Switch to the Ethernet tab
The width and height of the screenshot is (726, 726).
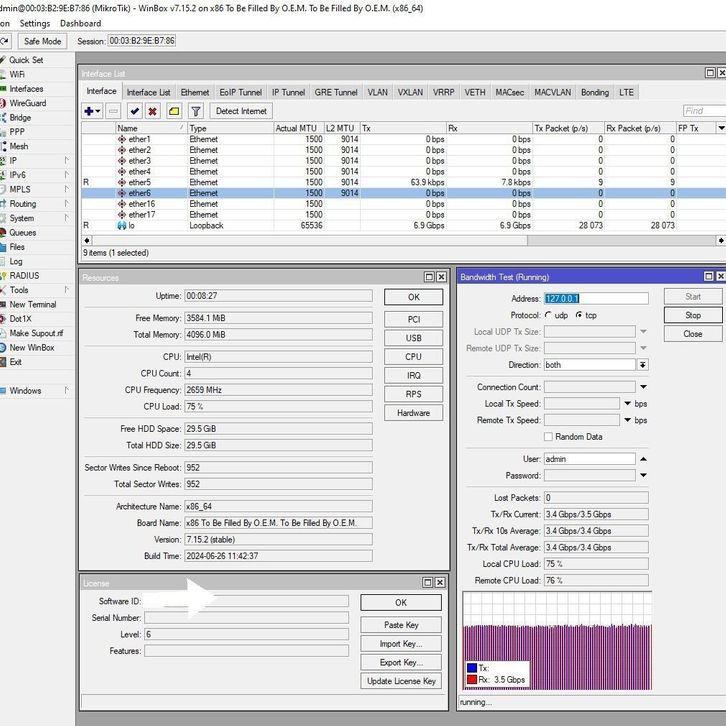[195, 92]
